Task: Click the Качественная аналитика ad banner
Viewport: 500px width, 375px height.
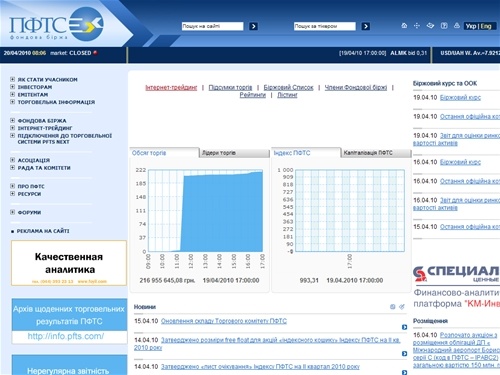Action: [x=69, y=263]
